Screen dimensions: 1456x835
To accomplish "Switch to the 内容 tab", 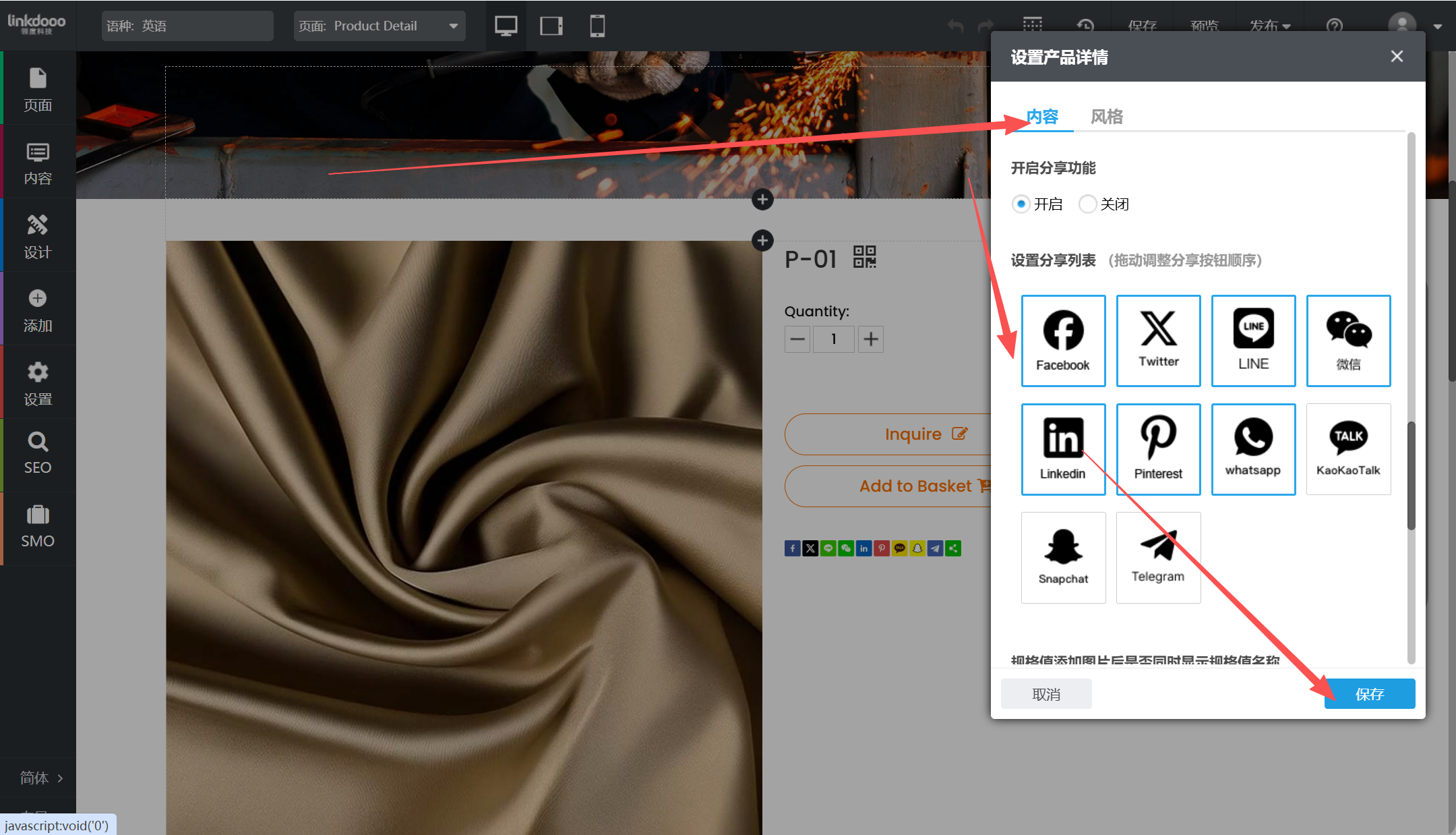I will click(x=1042, y=117).
